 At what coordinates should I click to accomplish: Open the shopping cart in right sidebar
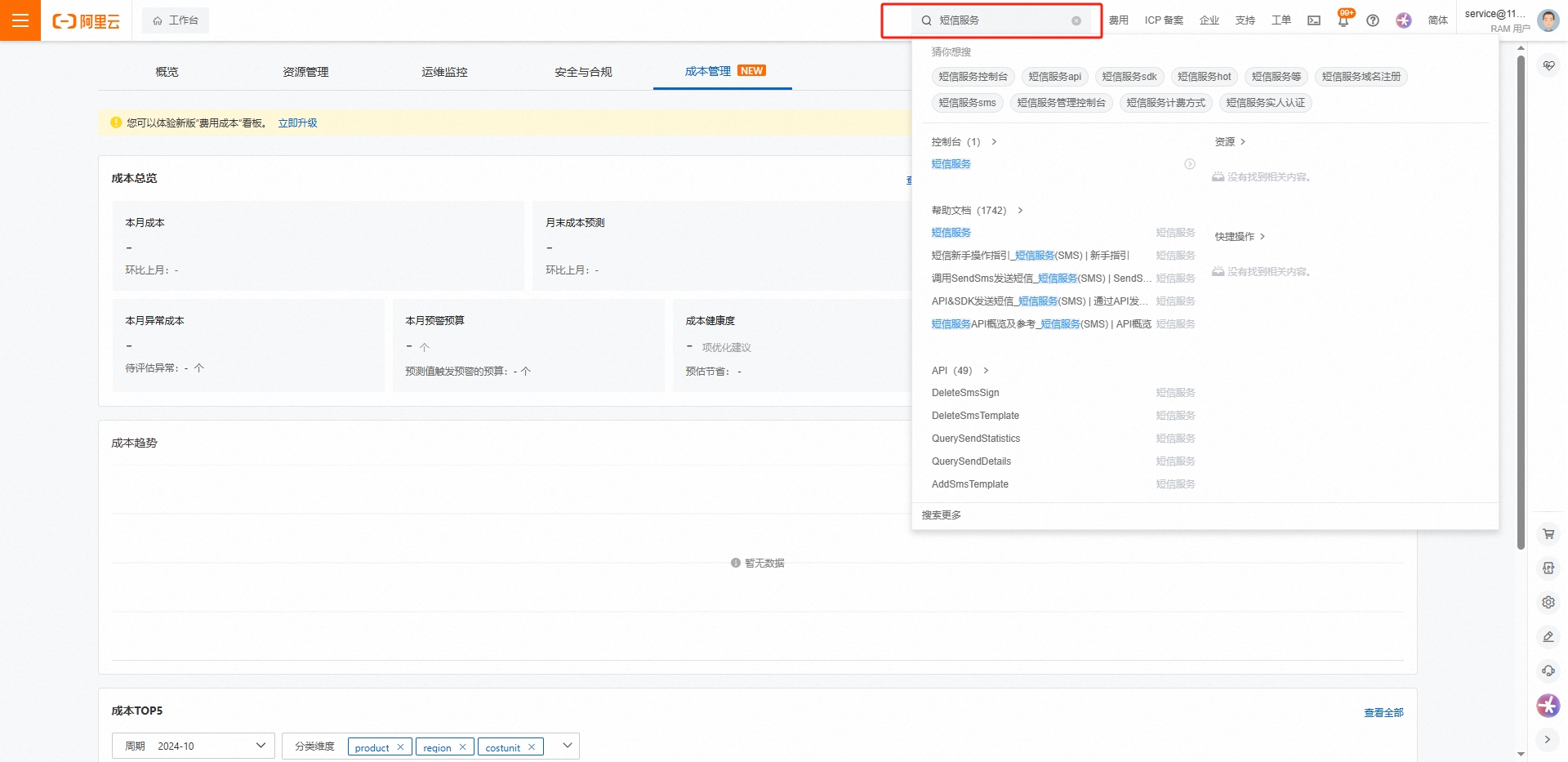click(x=1548, y=533)
